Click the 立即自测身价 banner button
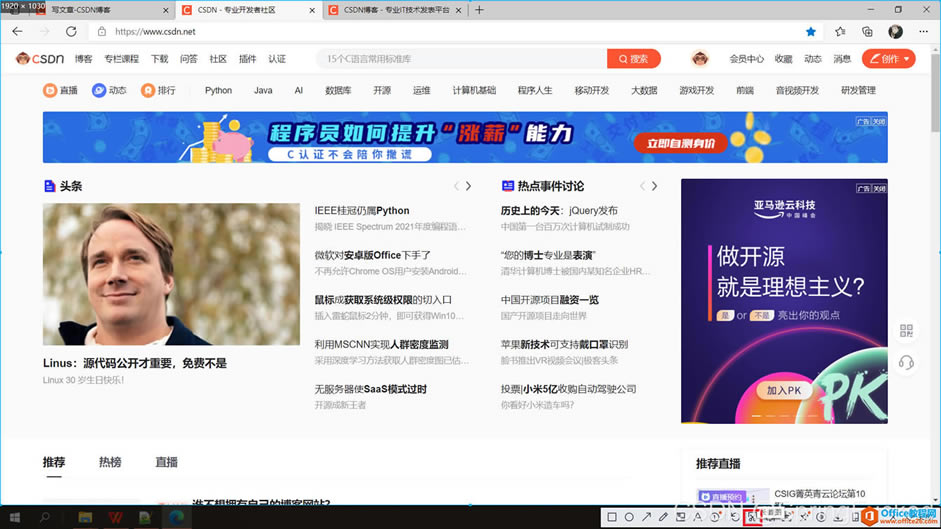941x529 pixels. tap(681, 143)
